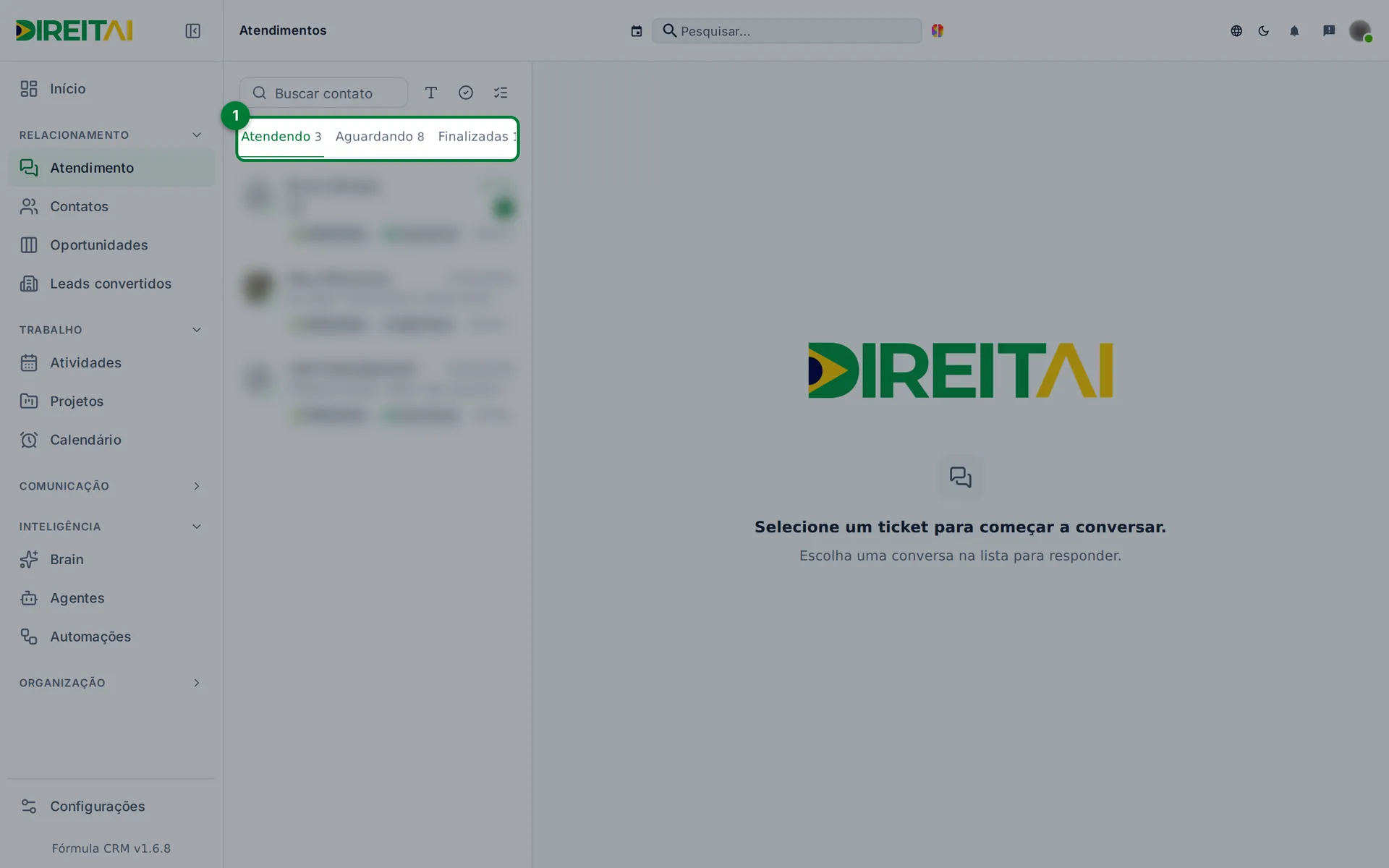1389x868 pixels.
Task: Open Agentes page
Action: pos(111,598)
